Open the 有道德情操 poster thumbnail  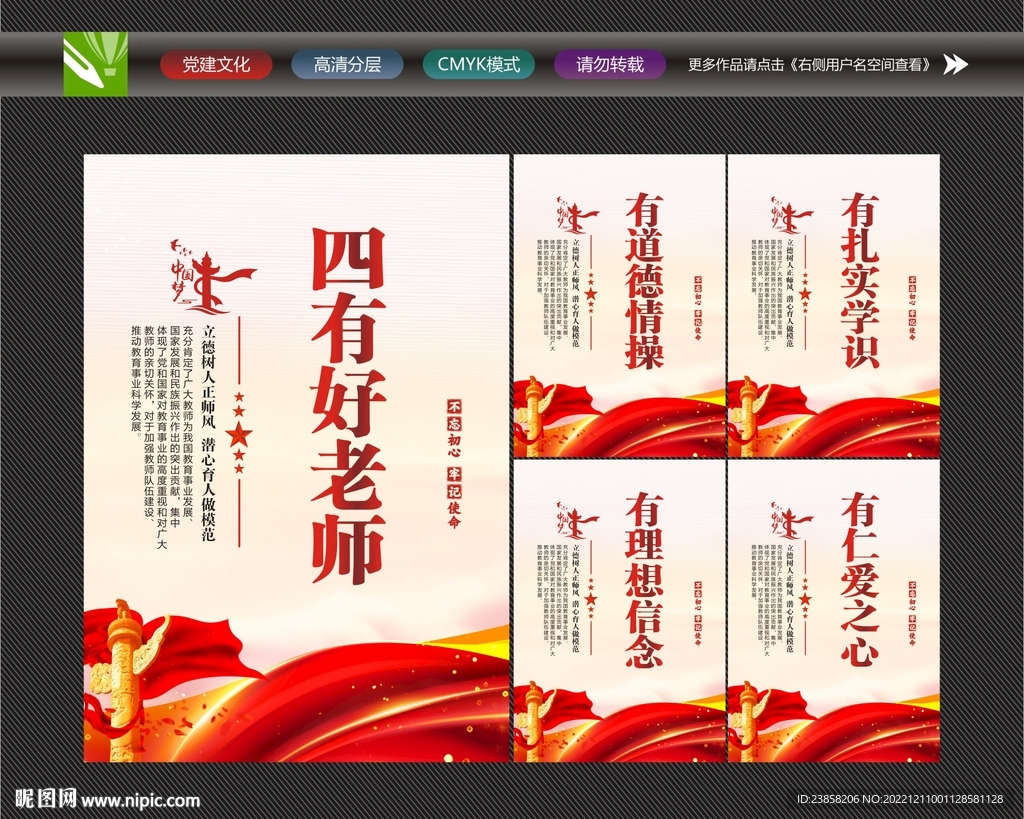tap(619, 306)
